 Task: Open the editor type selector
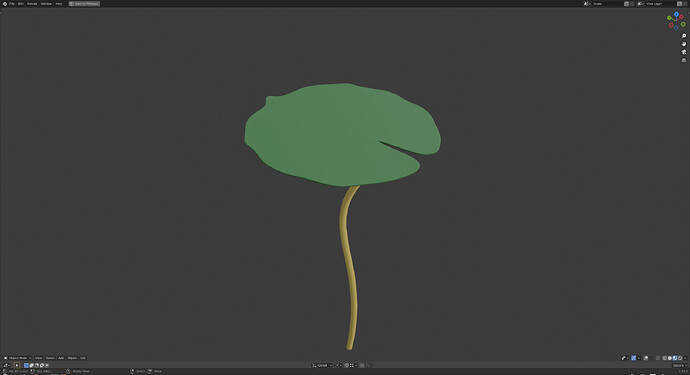(7, 365)
